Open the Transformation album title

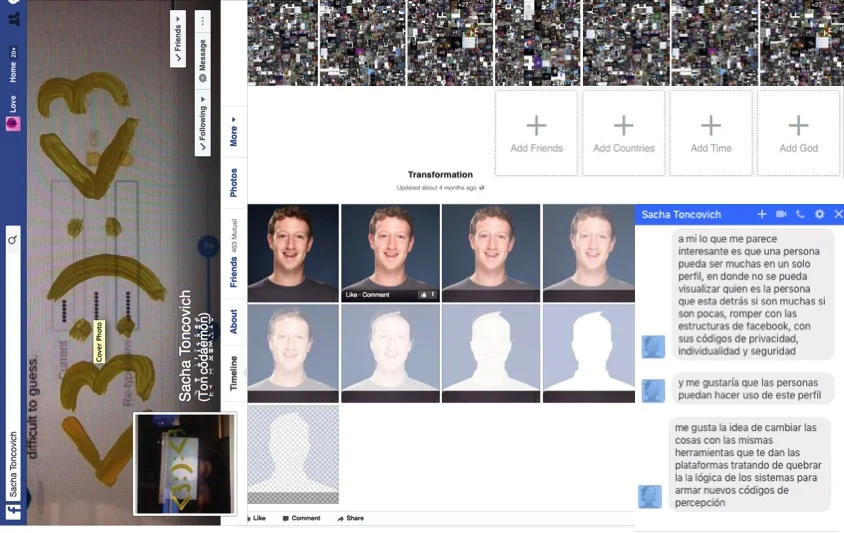tap(440, 174)
